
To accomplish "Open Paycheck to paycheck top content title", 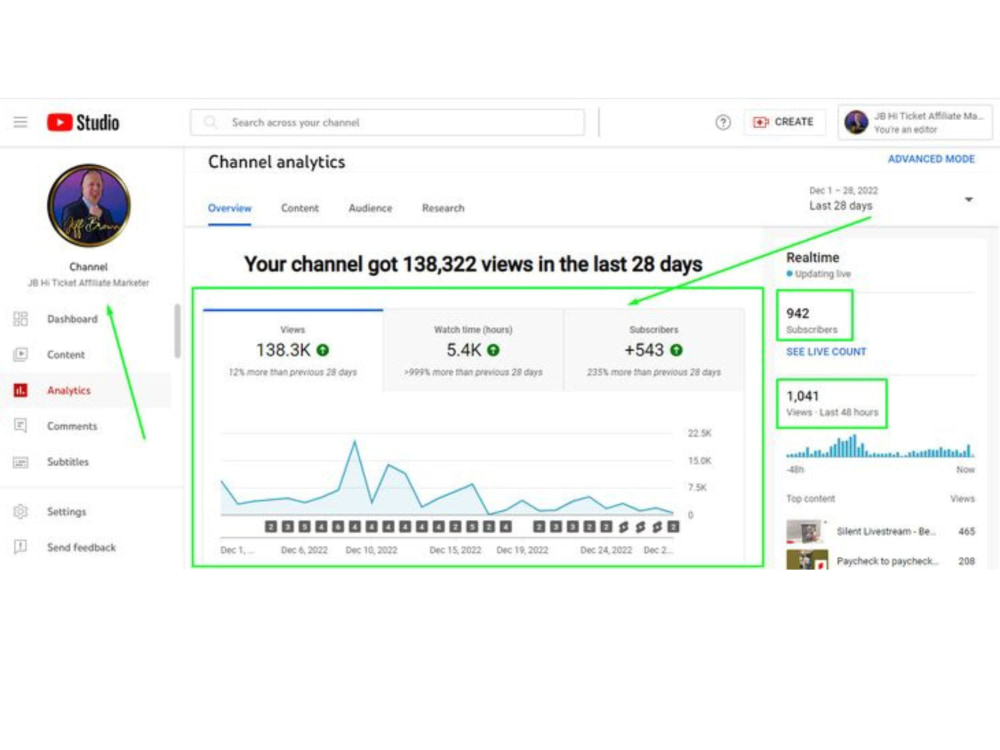I will (x=888, y=561).
